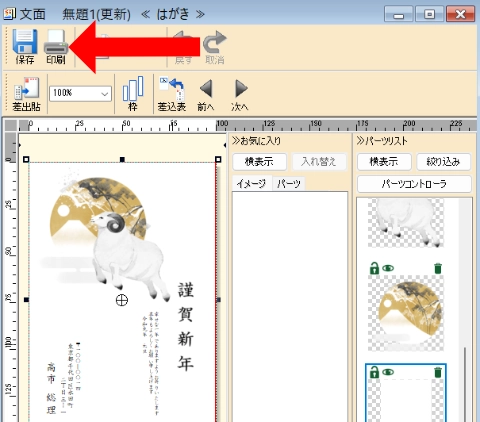Click the 印刷 printer icon
The height and width of the screenshot is (422, 480).
click(56, 42)
